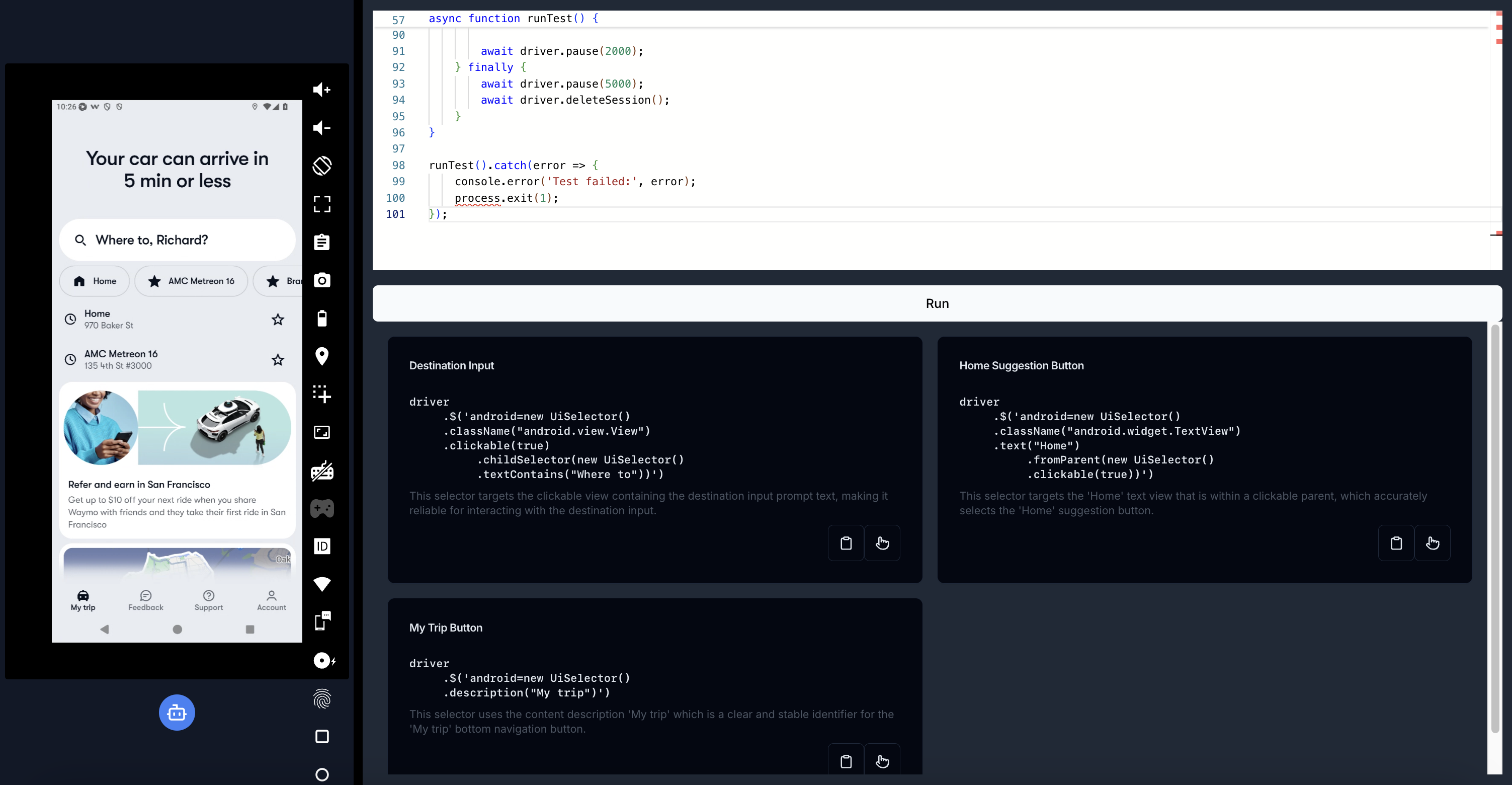This screenshot has height=785, width=1512.
Task: Click the blue robot assistant button
Action: pos(177,712)
